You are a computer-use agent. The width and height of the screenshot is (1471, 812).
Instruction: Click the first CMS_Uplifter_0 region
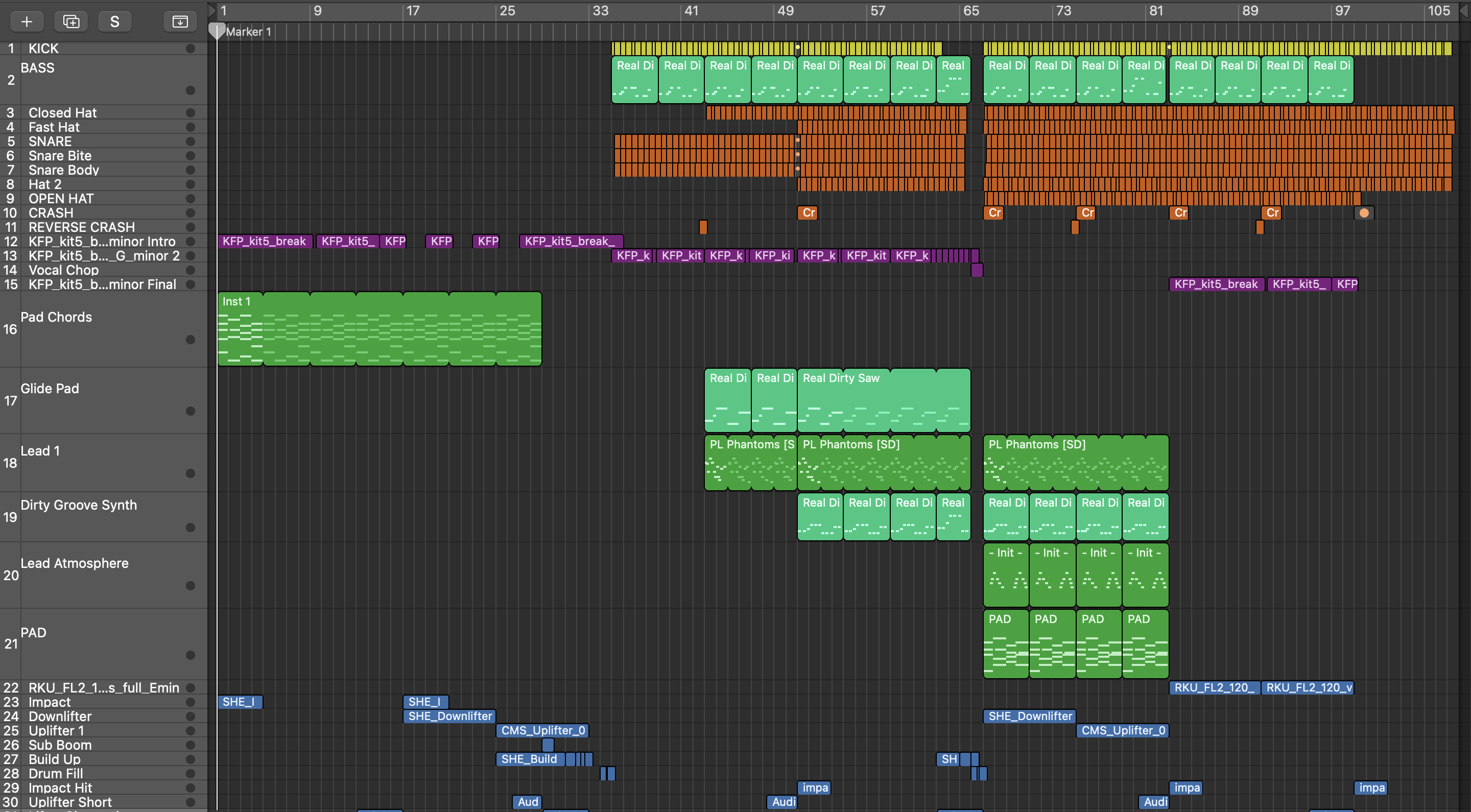tap(542, 730)
